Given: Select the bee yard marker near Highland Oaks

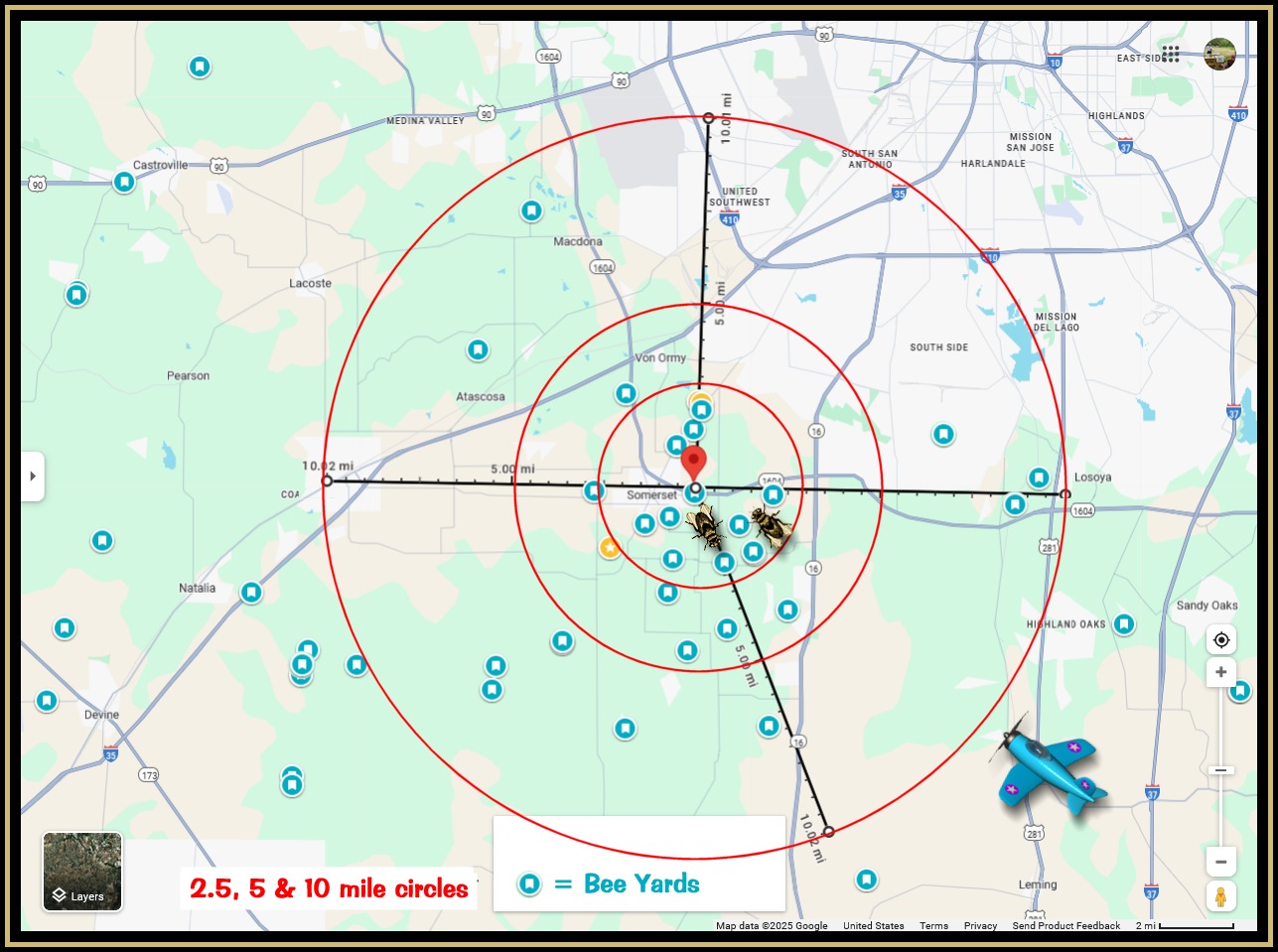Looking at the screenshot, I should click(1124, 624).
